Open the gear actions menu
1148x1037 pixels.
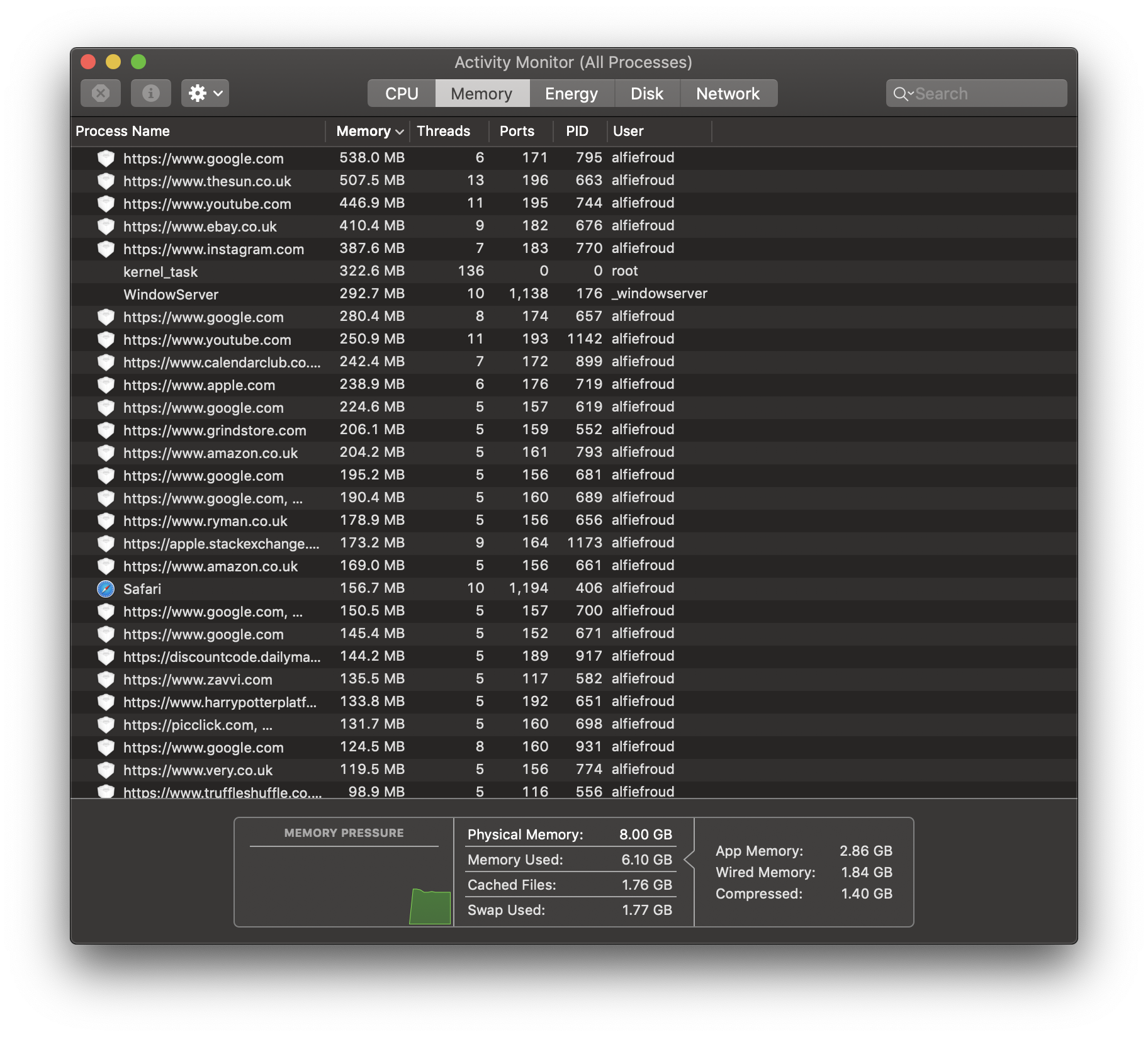click(205, 93)
